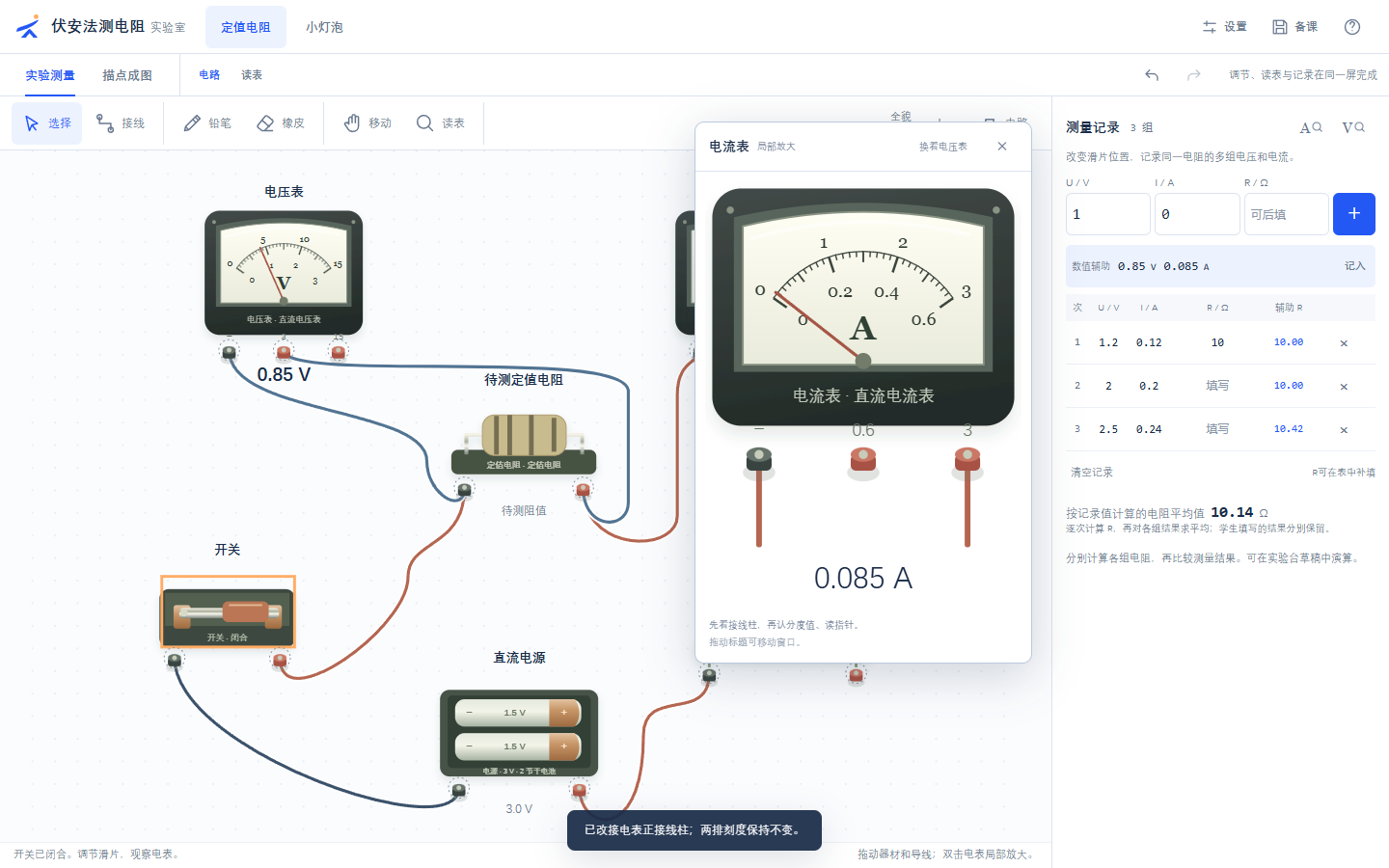Open the 描点成图 tab
The image size is (1389, 868).
127,75
